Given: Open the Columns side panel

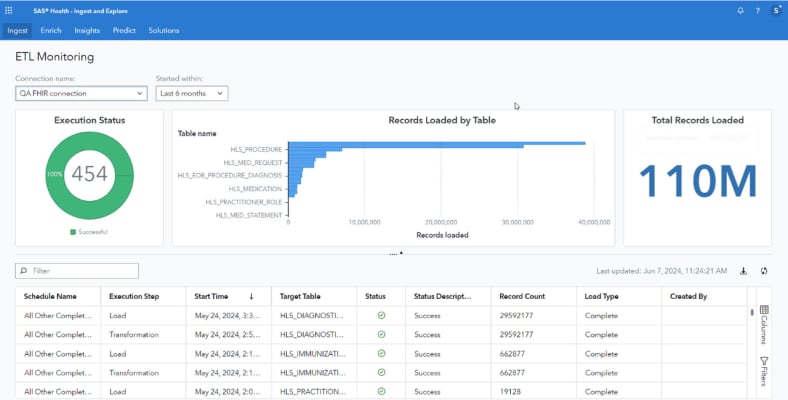Looking at the screenshot, I should click(x=764, y=325).
